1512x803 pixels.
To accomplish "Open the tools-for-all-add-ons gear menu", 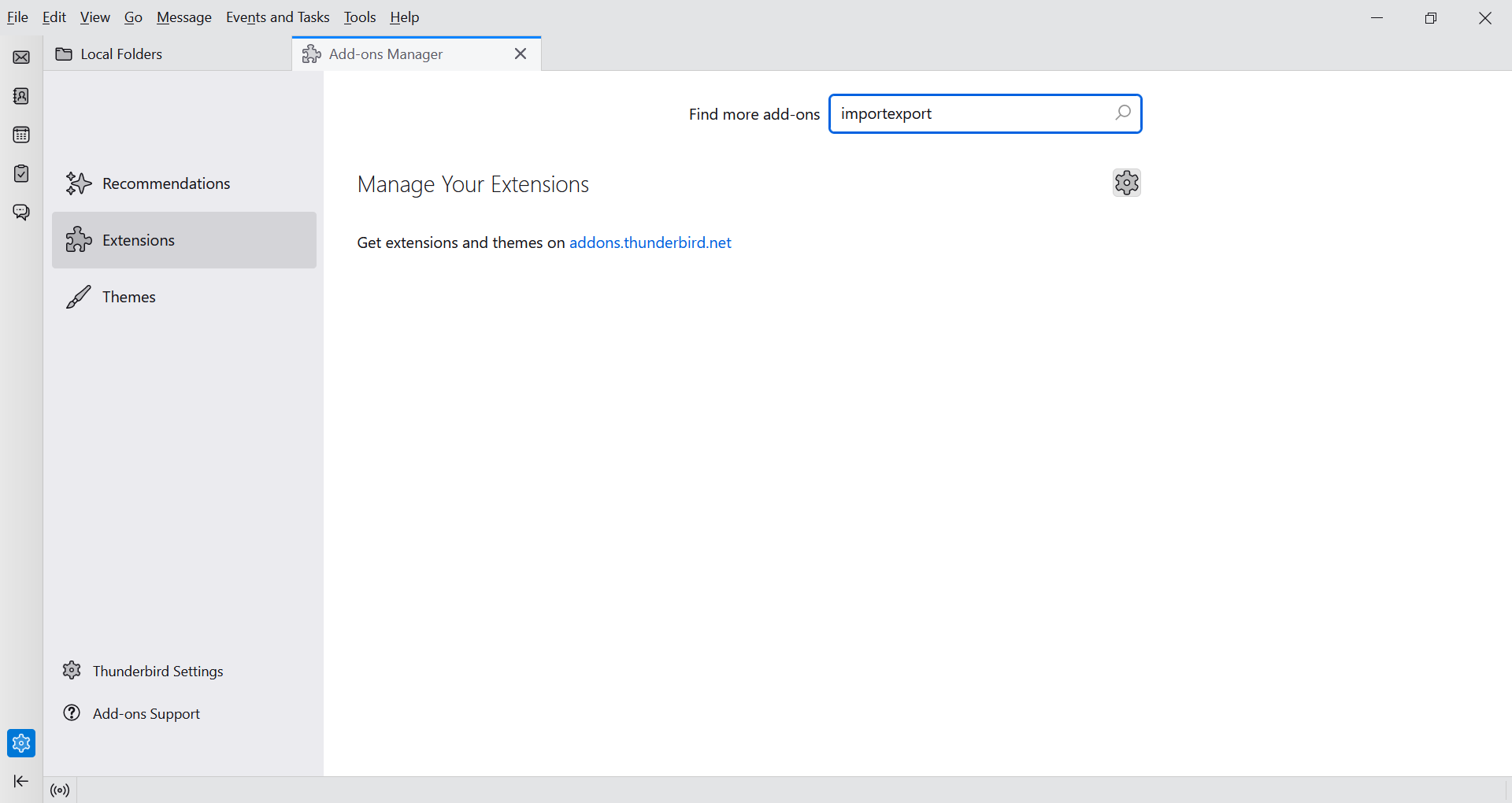I will click(x=1127, y=183).
